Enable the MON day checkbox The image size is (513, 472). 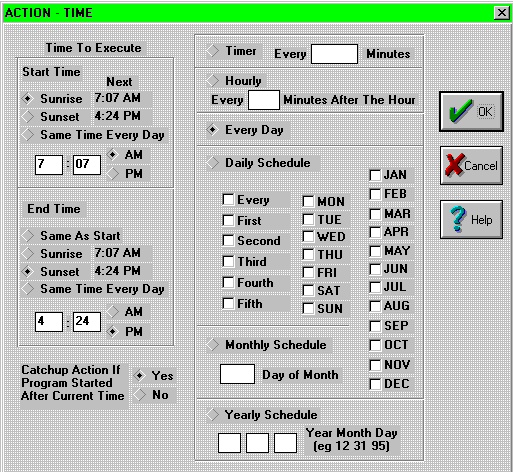click(x=308, y=201)
